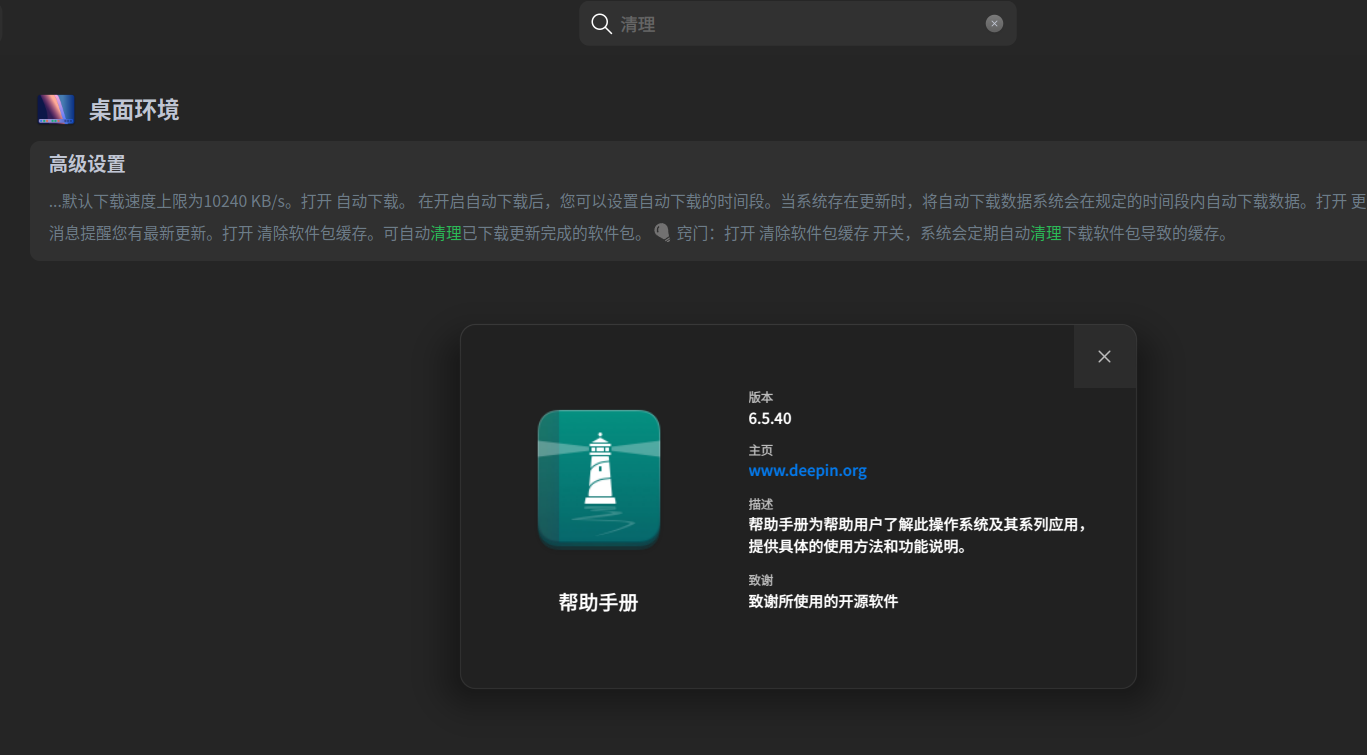Click the 帮助手册 app name label
The image size is (1367, 755).
pos(598,603)
